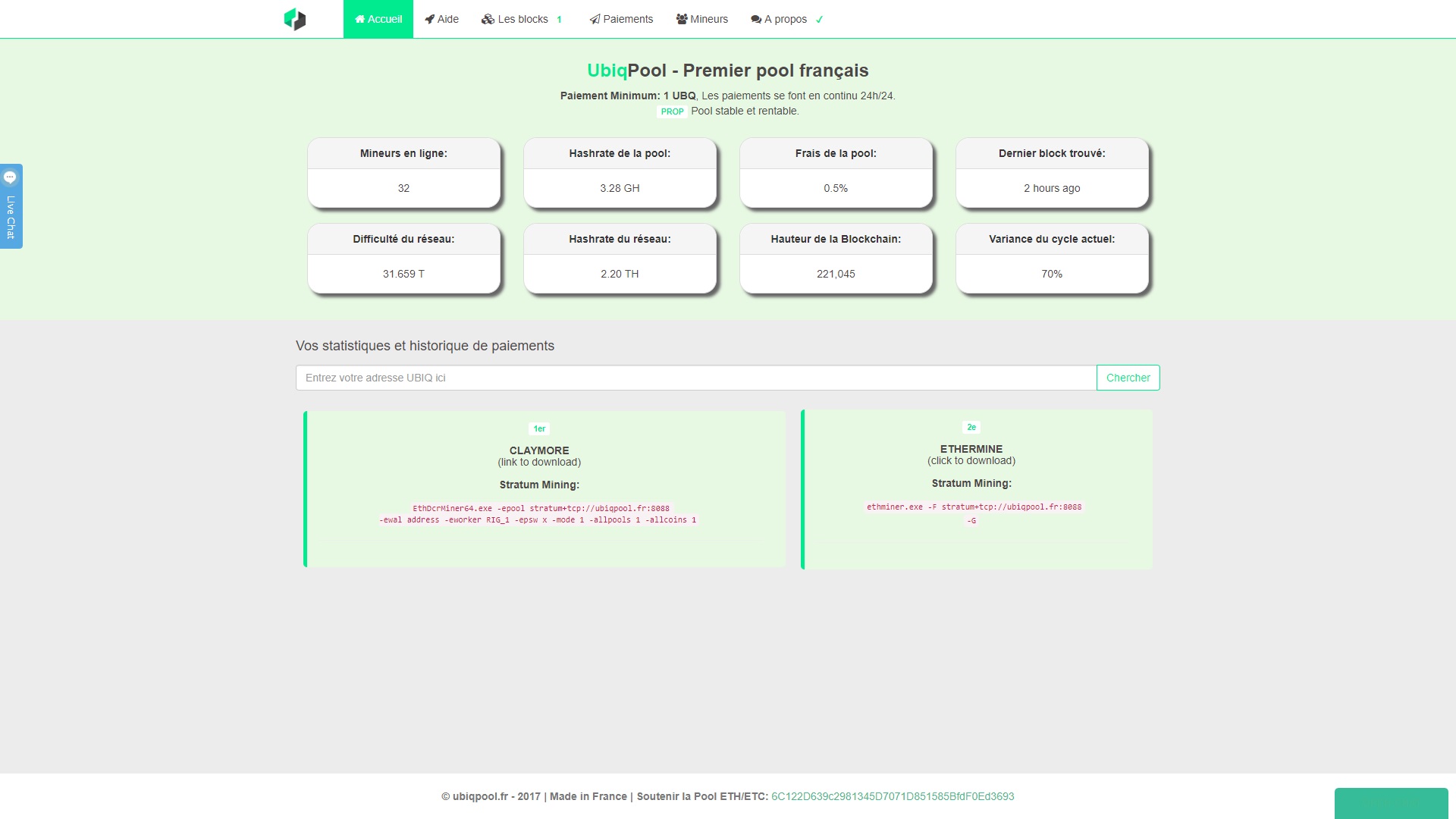The image size is (1456, 819).
Task: Open Les blocks section
Action: (x=523, y=19)
